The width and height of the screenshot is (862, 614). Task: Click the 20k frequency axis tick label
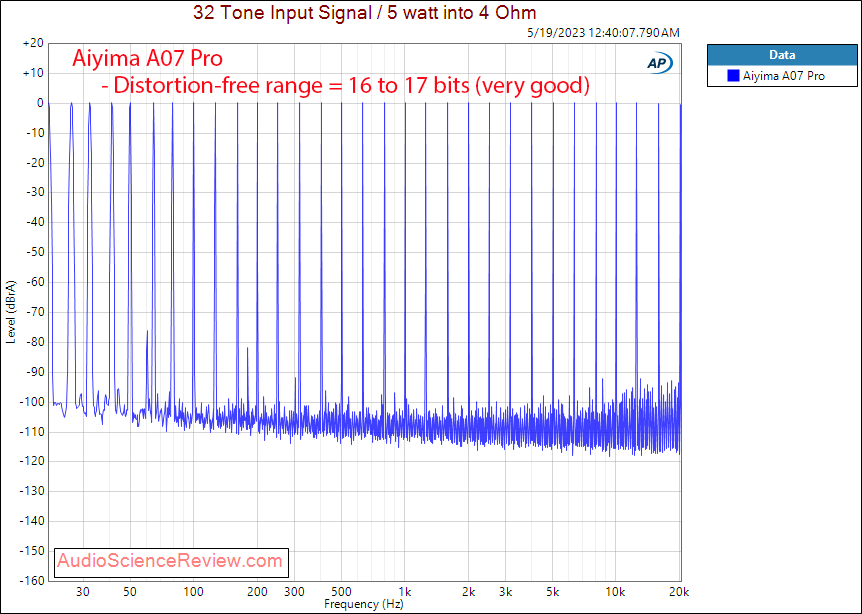pos(679,592)
